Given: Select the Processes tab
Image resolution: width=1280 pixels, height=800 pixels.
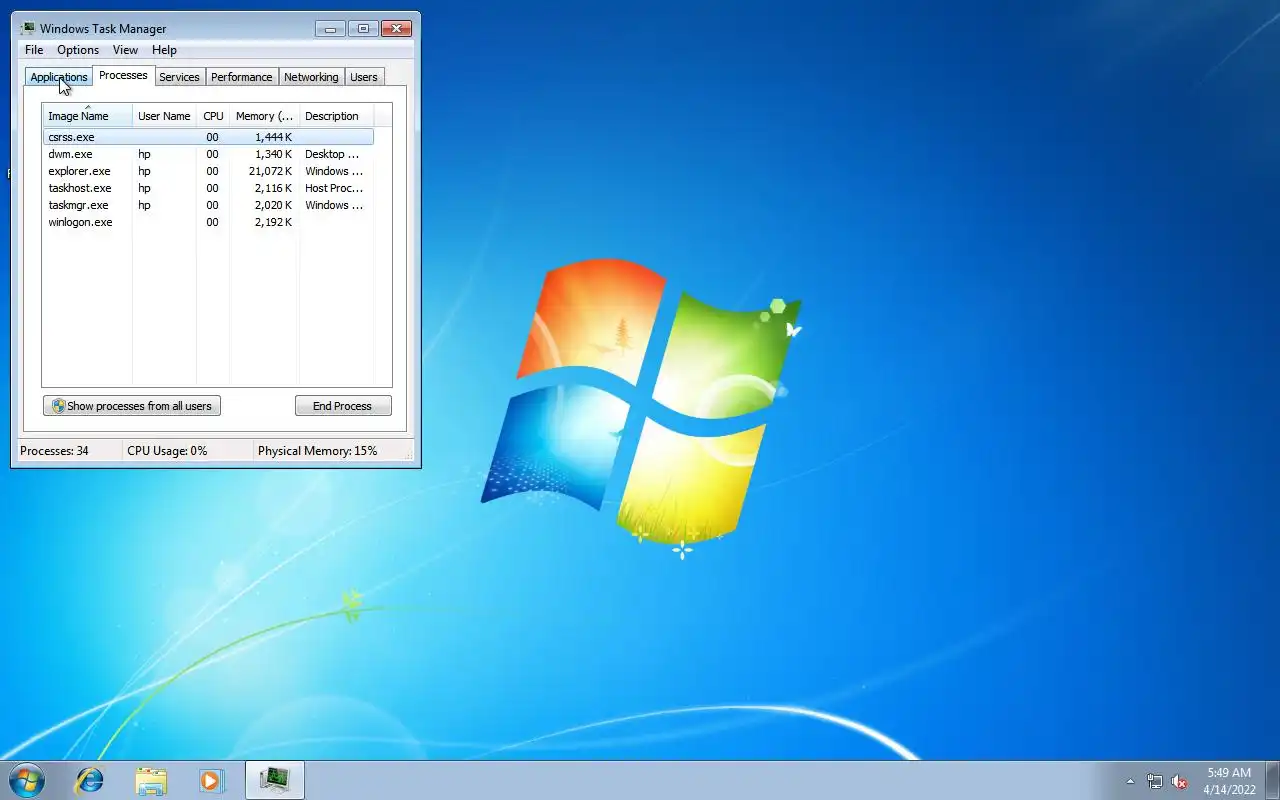Looking at the screenshot, I should (x=123, y=75).
